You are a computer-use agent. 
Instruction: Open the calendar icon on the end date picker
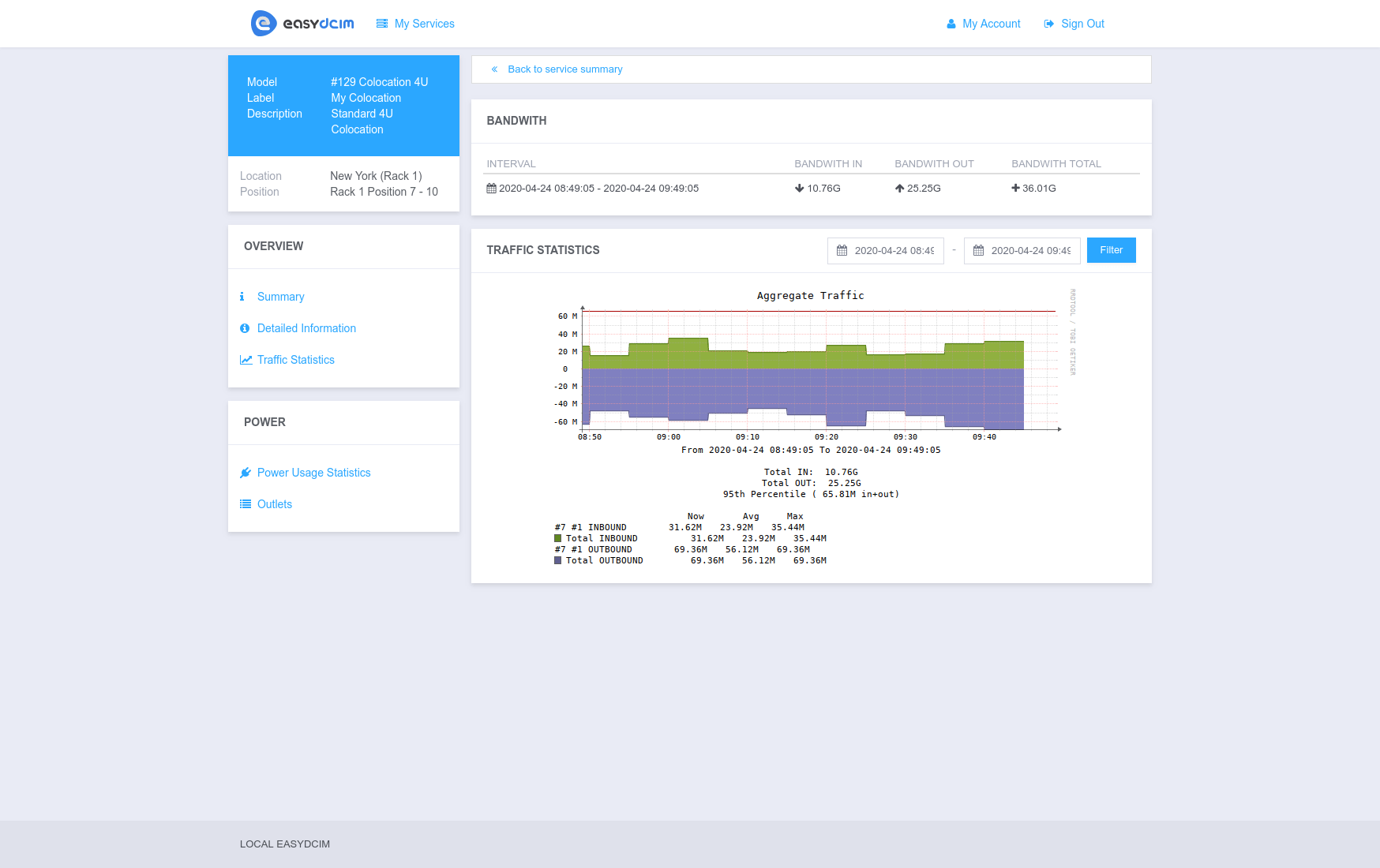pos(979,250)
